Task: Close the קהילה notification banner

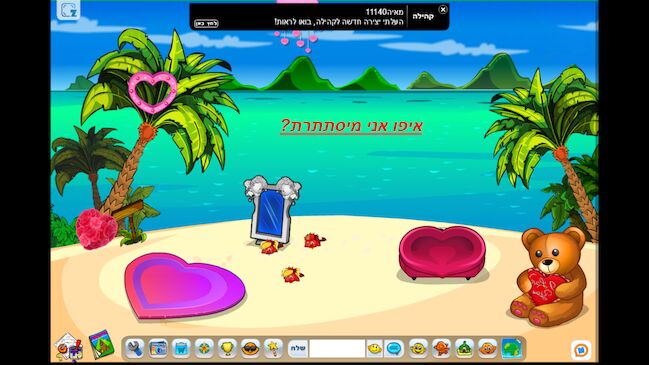Action: 442,10
